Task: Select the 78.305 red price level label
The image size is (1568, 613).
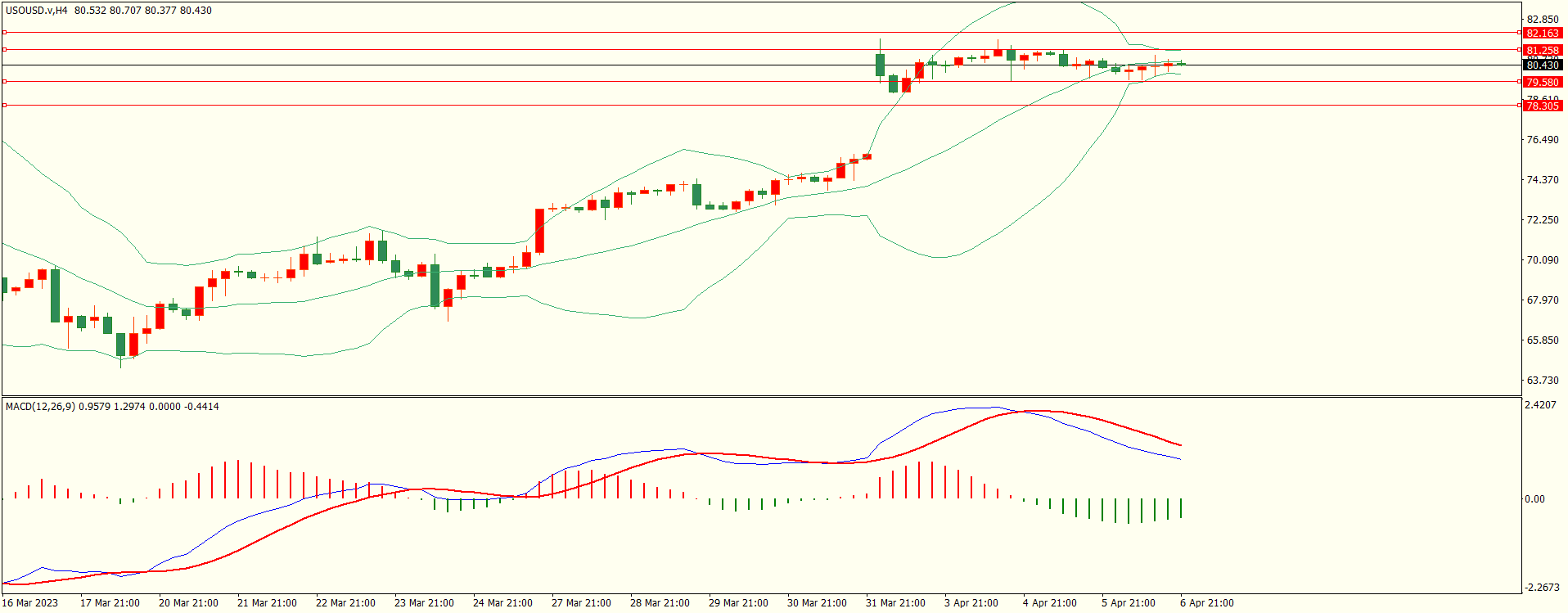Action: [x=1543, y=106]
